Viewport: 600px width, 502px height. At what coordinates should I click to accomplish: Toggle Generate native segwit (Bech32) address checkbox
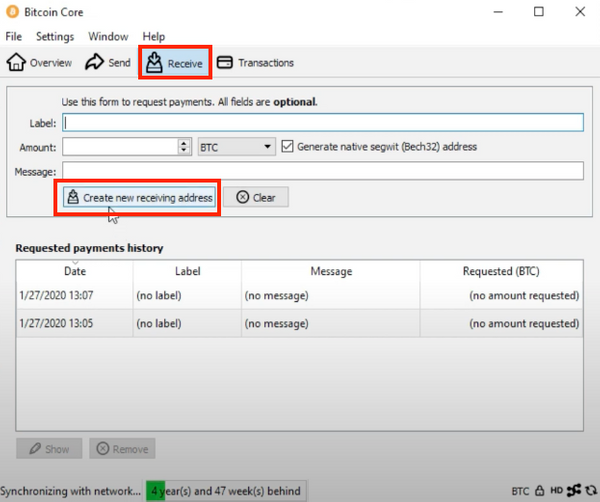(288, 146)
